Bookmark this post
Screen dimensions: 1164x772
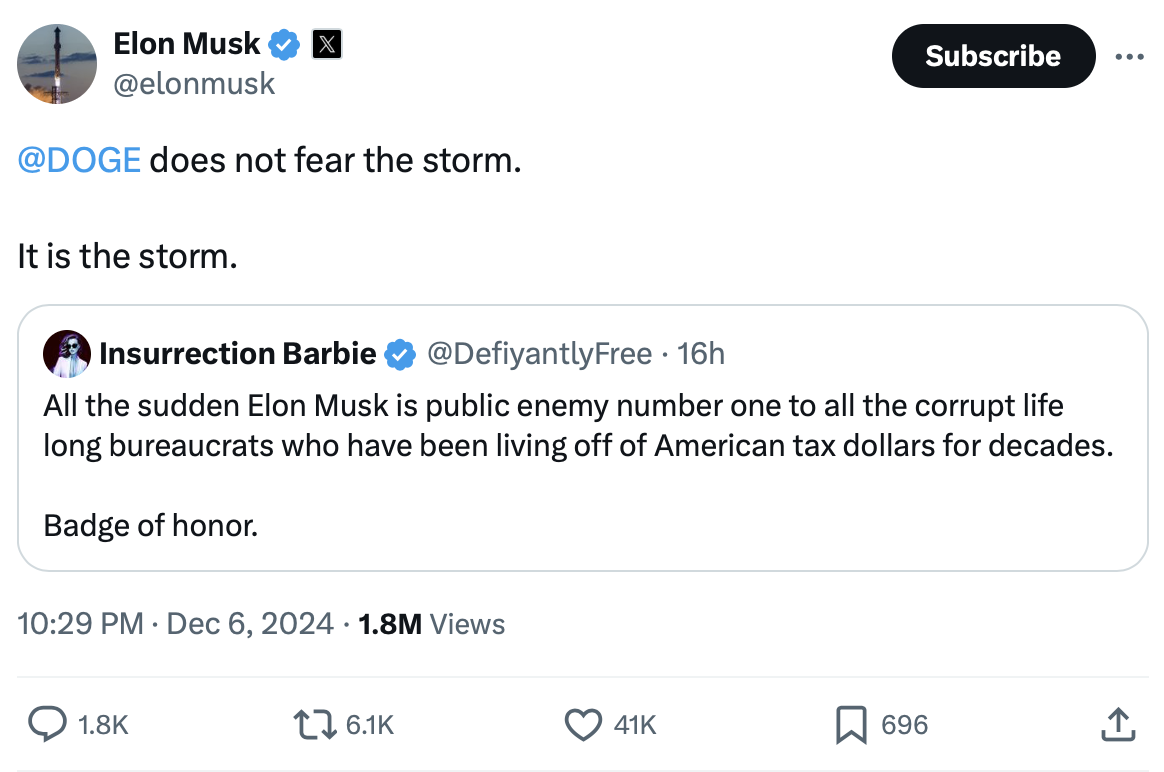tap(850, 724)
